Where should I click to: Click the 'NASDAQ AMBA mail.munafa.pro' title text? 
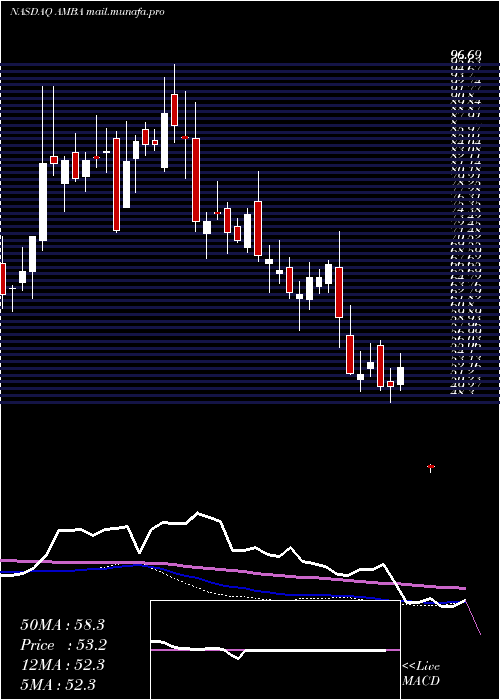[88, 12]
